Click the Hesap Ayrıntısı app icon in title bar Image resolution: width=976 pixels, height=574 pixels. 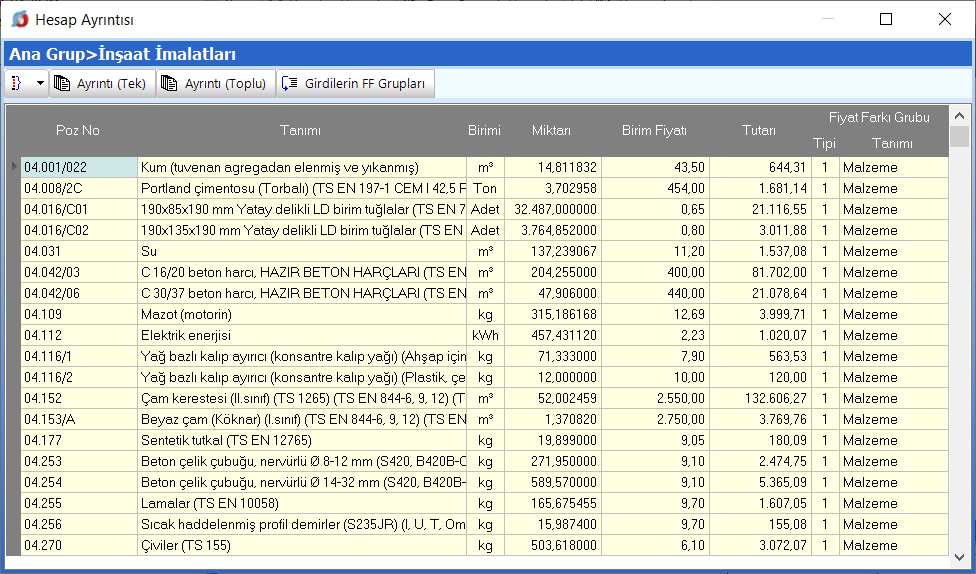20,19
